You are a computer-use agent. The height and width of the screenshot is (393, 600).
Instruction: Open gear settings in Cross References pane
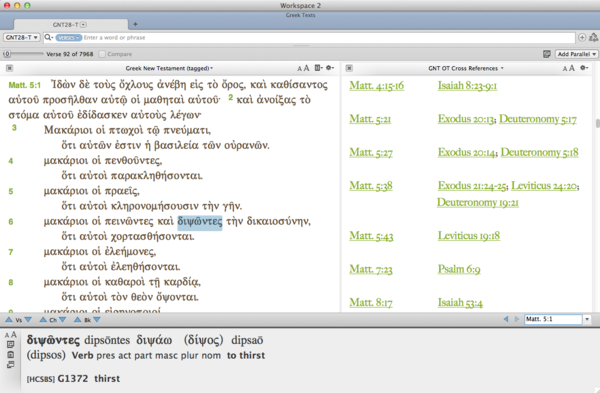[x=584, y=68]
